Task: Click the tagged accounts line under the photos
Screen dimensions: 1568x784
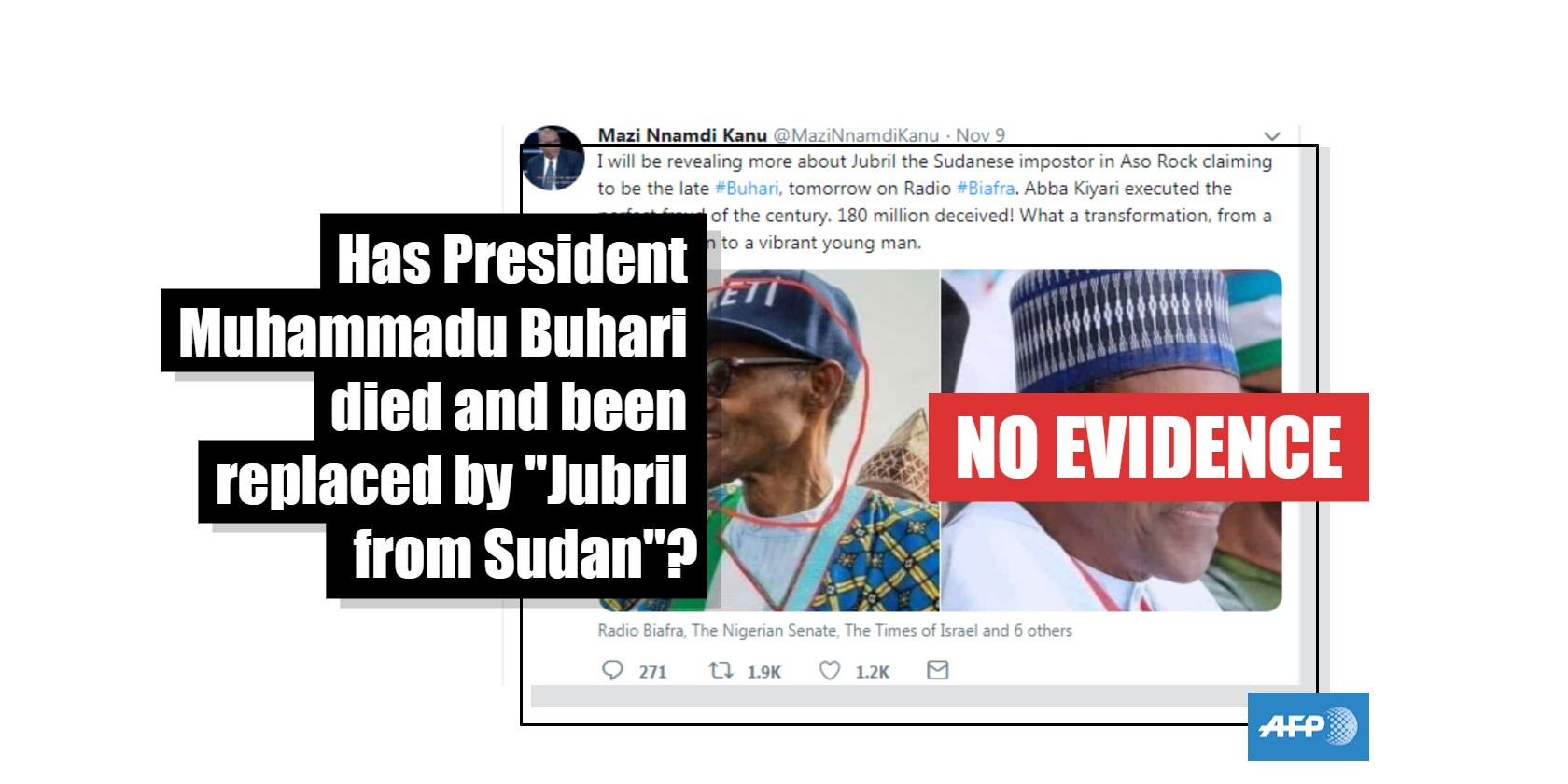Action: coord(834,631)
